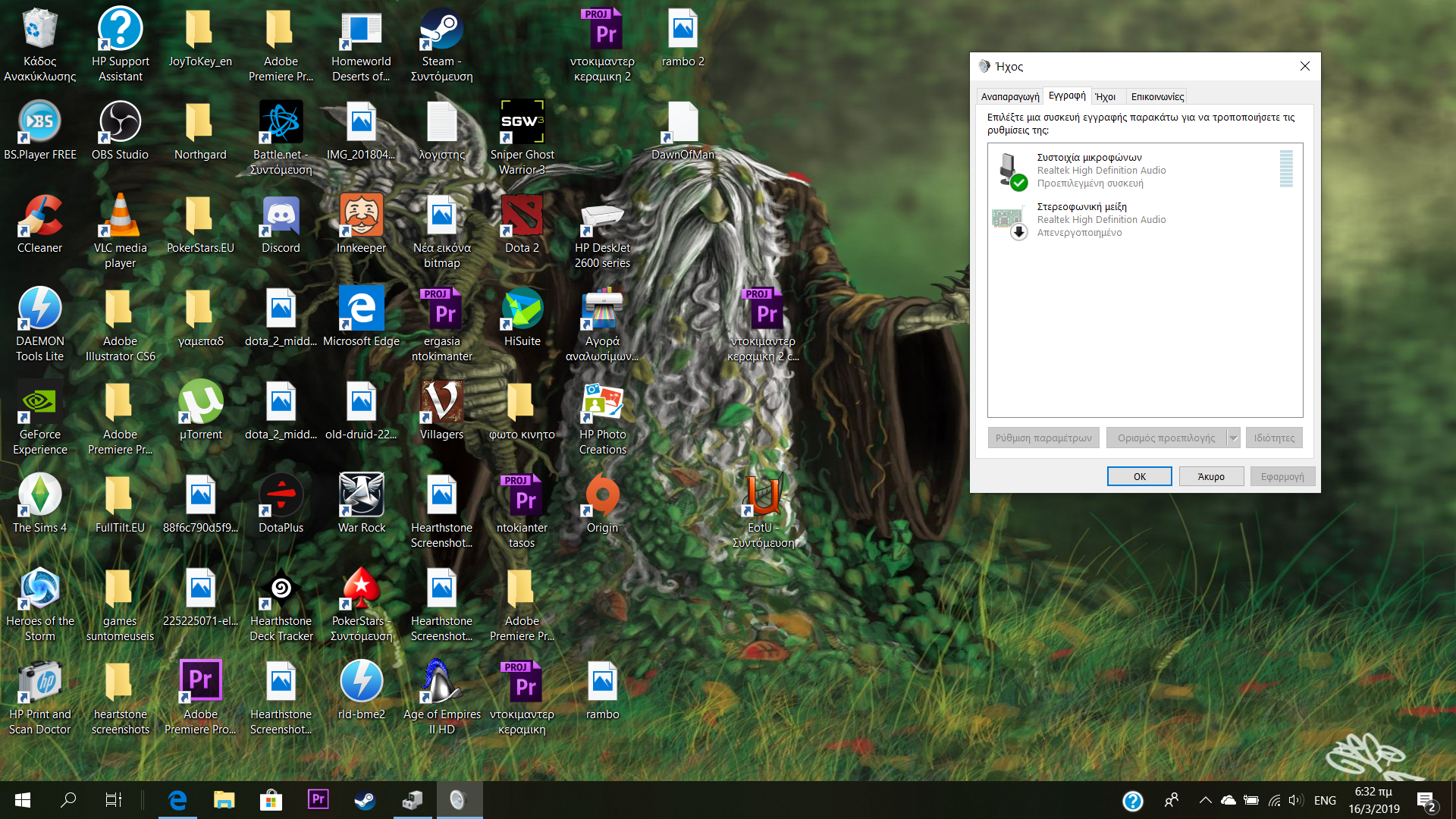
Task: Open the Steam shortcut icon on the desktop
Action: [x=441, y=45]
